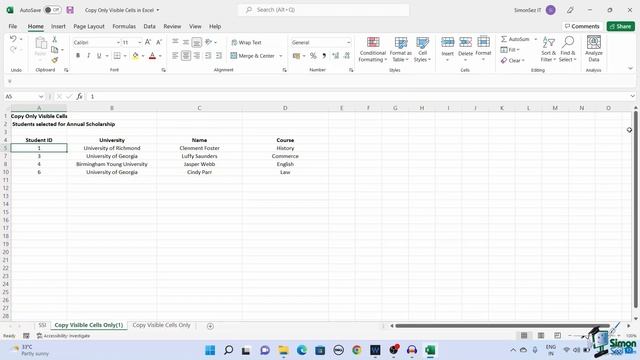Screen dimensions: 640x360
Task: Click Middle Align icon
Action: 186,42
